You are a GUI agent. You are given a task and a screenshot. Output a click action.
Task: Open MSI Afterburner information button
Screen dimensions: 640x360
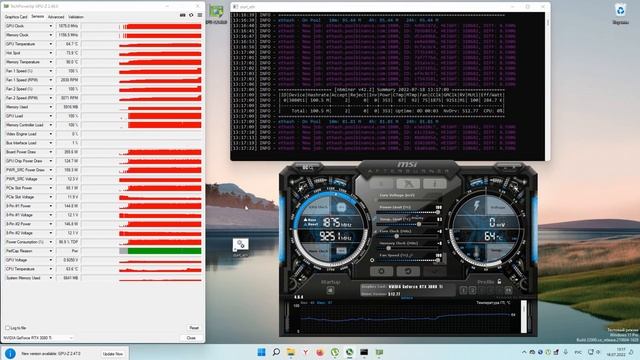point(434,184)
